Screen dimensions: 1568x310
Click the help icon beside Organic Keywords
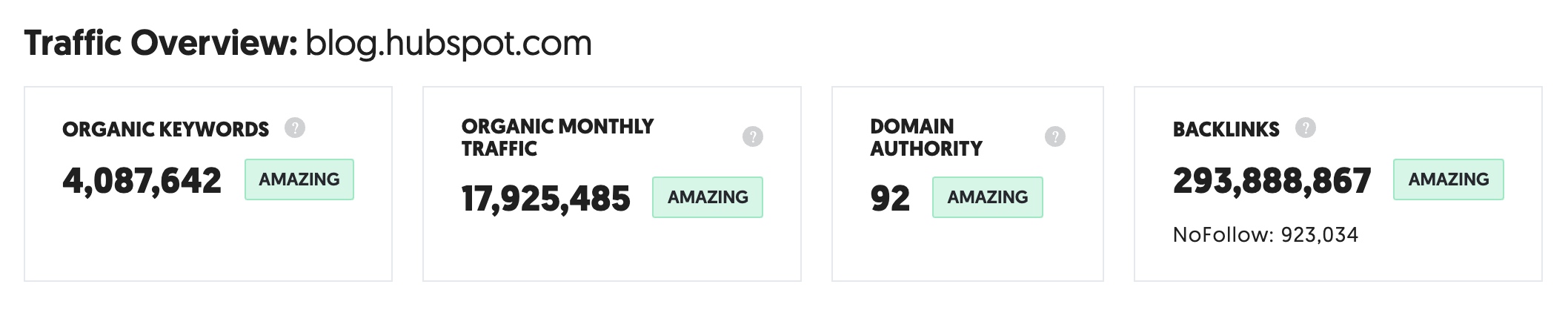(x=295, y=128)
